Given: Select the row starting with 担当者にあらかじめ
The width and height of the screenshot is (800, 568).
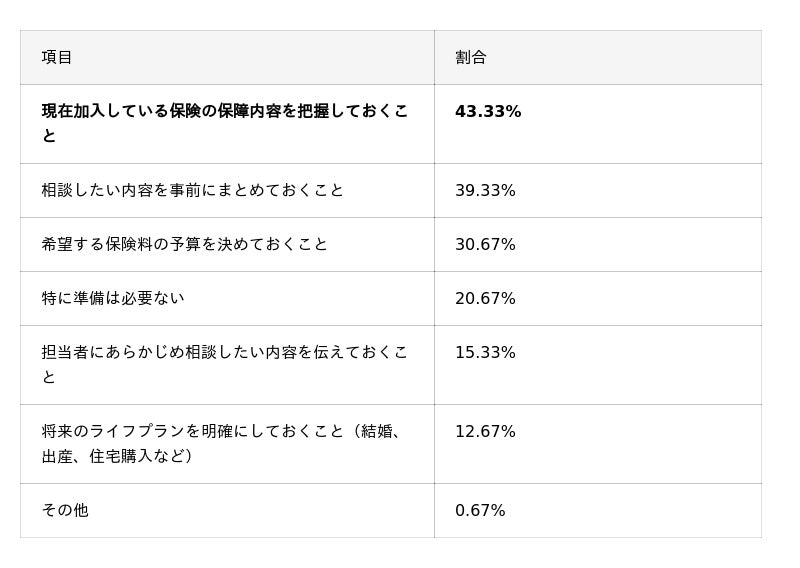Looking at the screenshot, I should click(225, 353).
